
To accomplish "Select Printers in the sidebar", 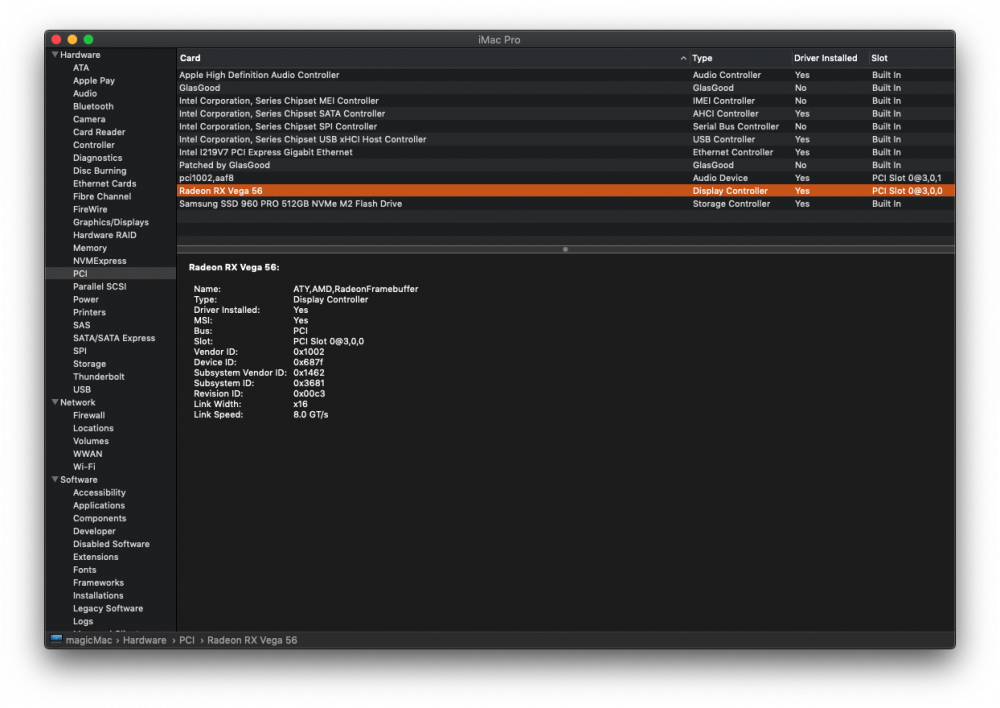I will point(89,313).
